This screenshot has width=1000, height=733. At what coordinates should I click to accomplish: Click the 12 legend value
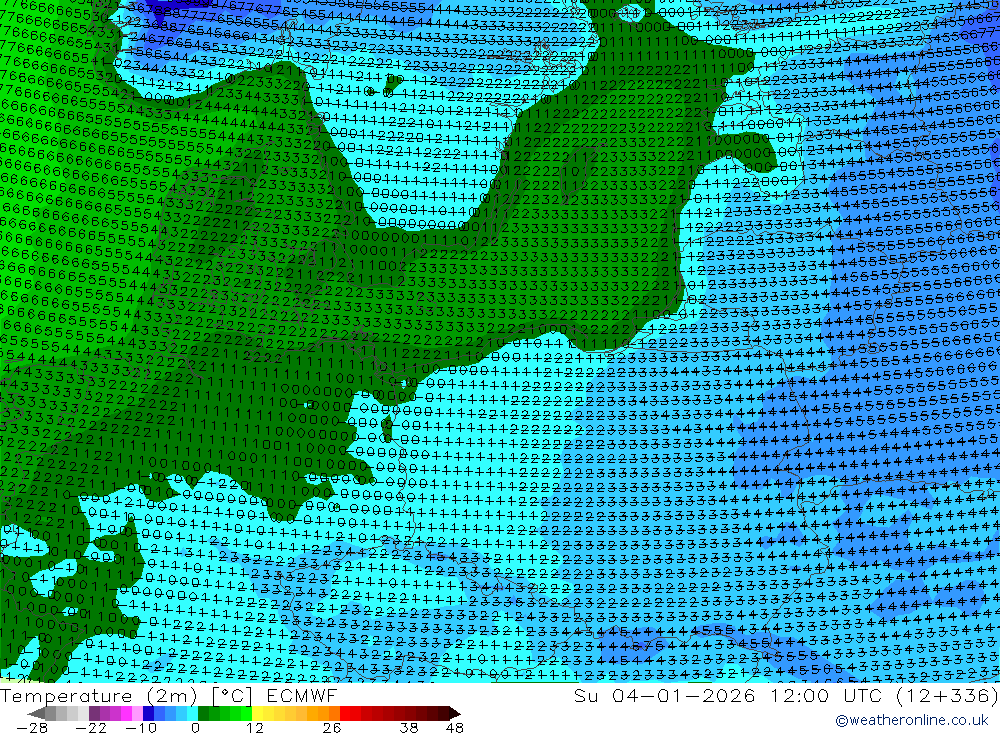coord(255,728)
